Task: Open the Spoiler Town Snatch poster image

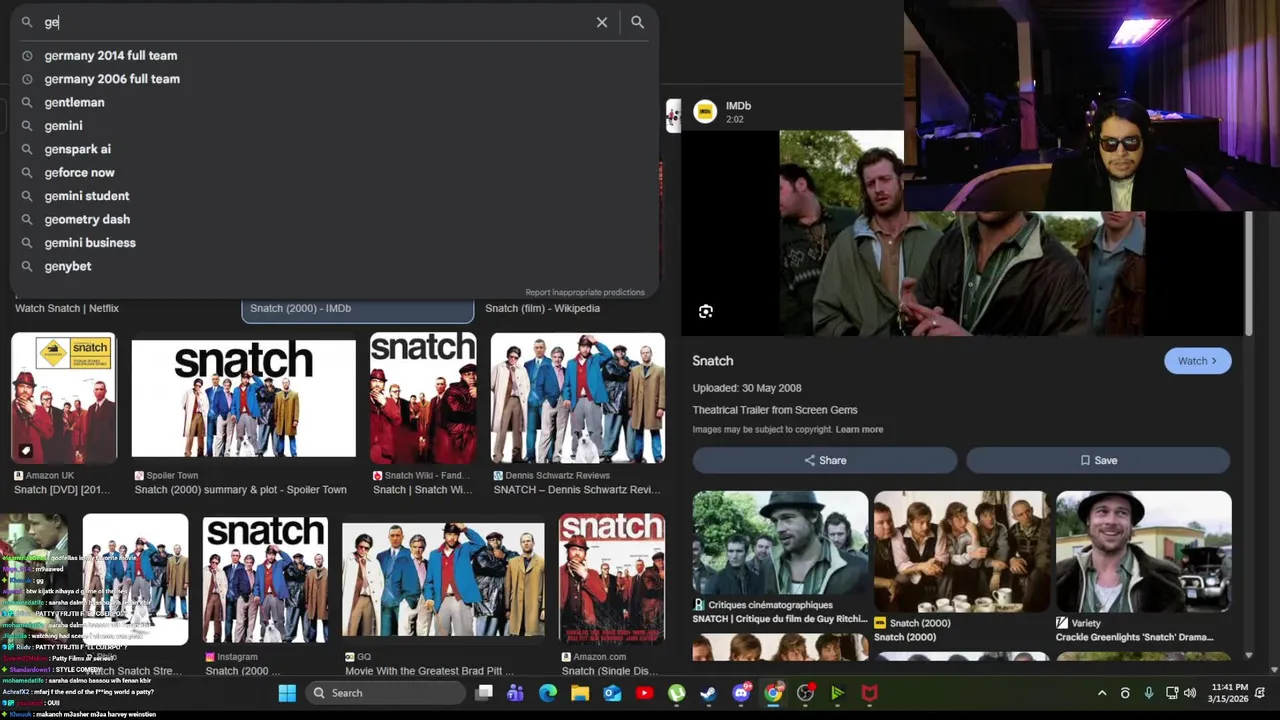Action: [x=243, y=398]
